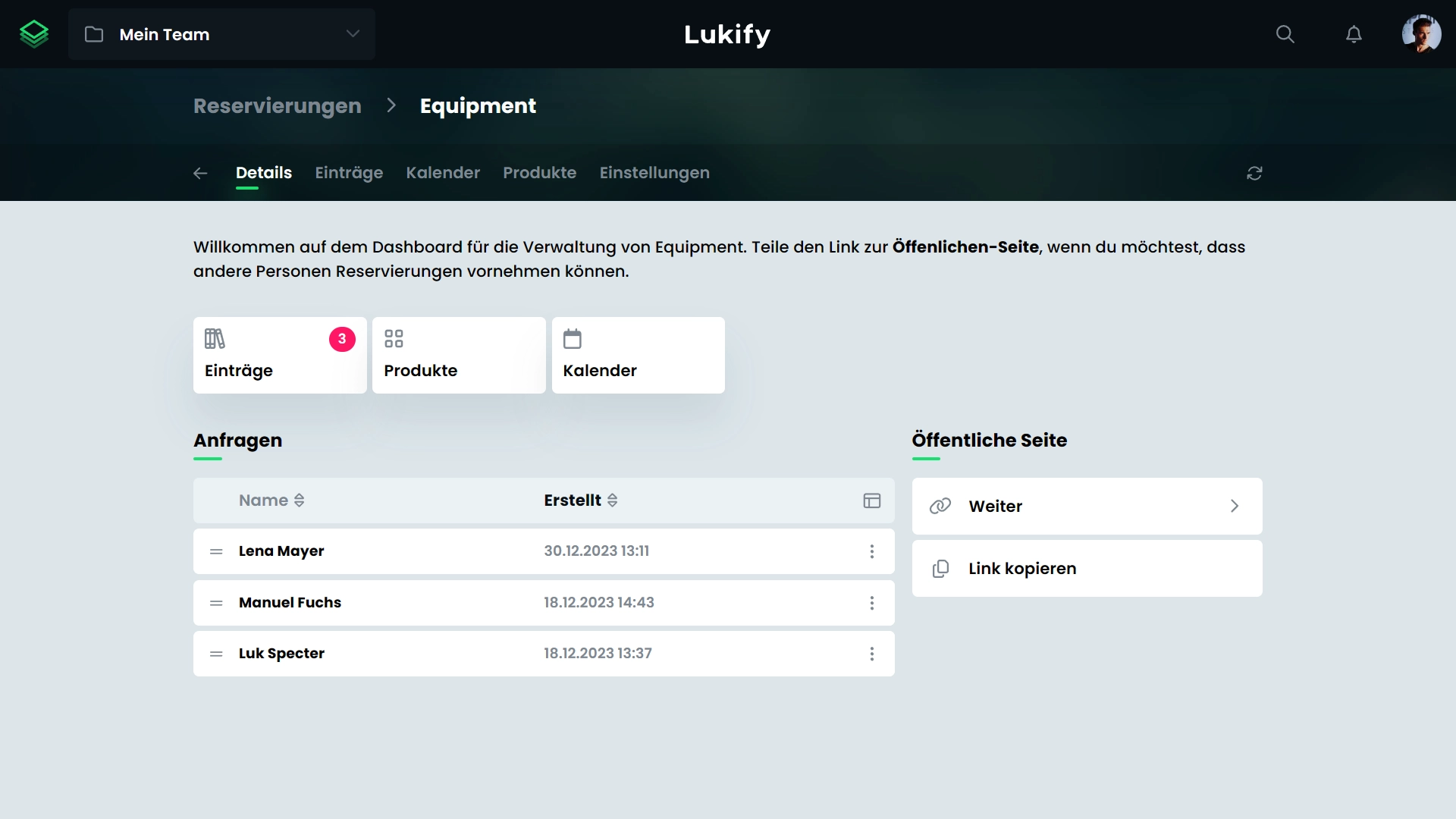1456x819 pixels.
Task: Sort requests by Erstellt column
Action: 580,500
